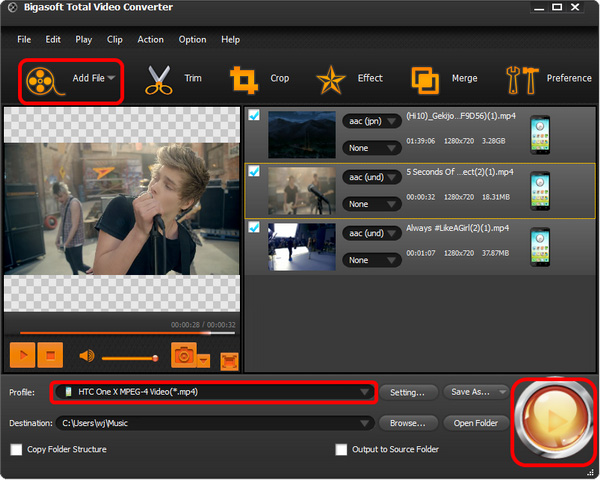600x480 pixels.
Task: Open aac (jpn) audio track dropdown
Action: pos(372,121)
